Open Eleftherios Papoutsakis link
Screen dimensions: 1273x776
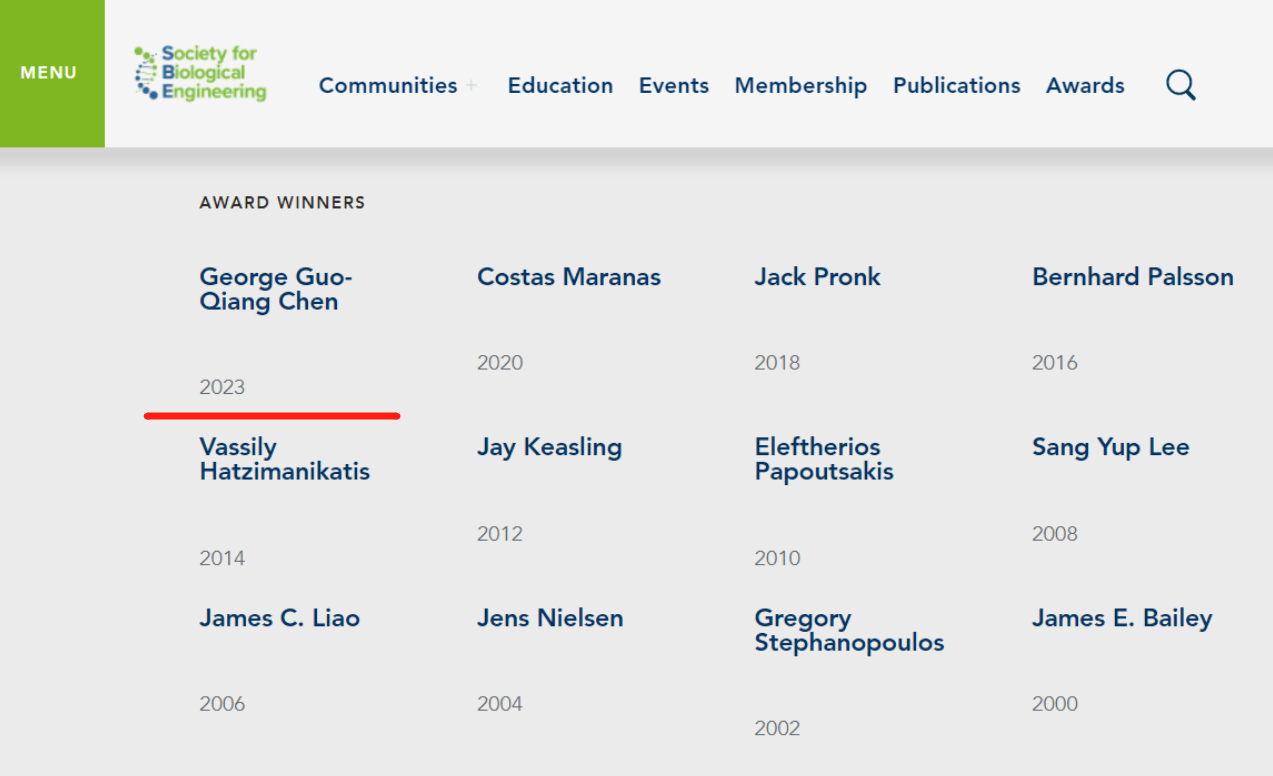point(824,459)
